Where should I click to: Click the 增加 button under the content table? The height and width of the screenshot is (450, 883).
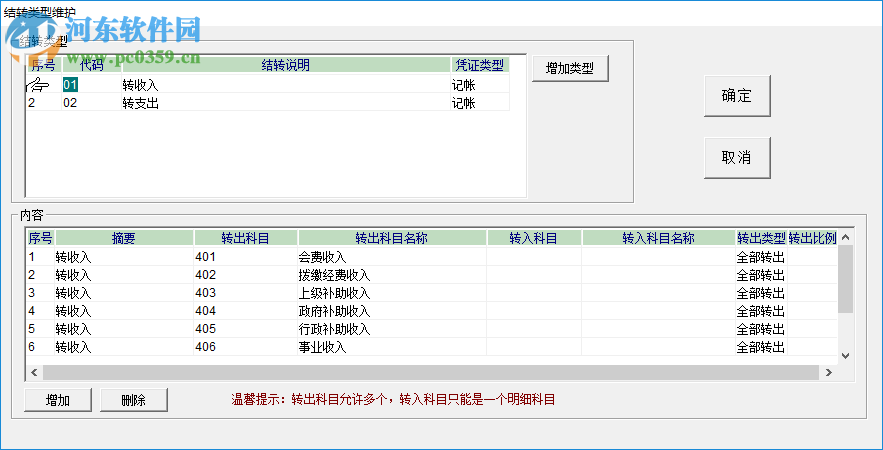tap(57, 400)
